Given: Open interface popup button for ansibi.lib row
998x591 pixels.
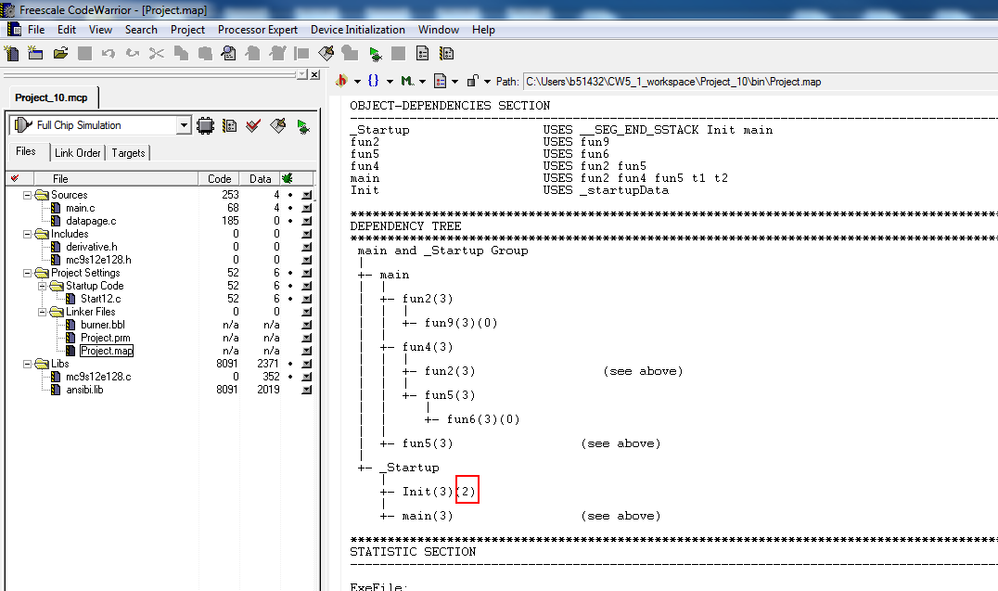Looking at the screenshot, I should (307, 389).
